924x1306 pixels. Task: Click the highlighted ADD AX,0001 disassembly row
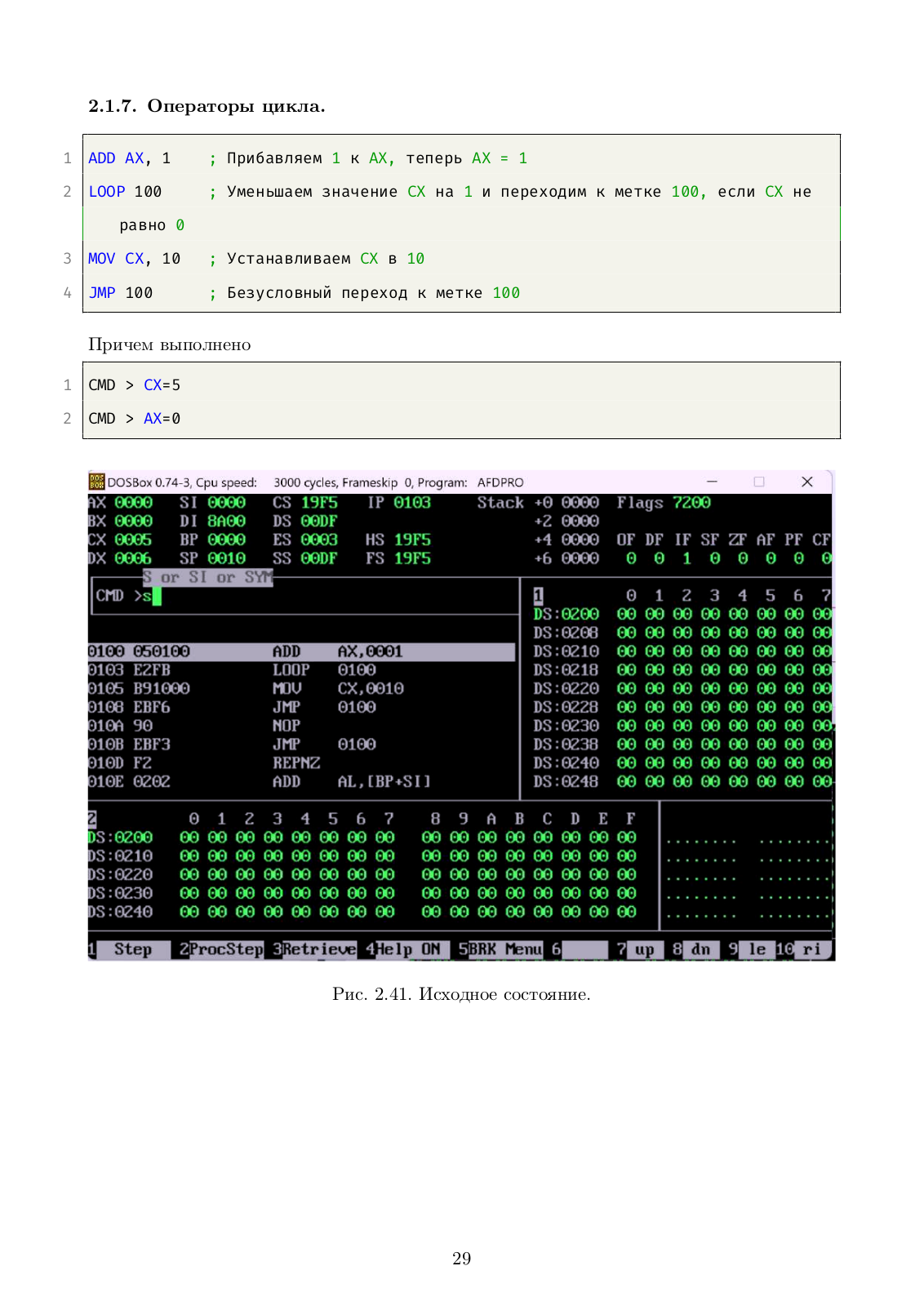(x=301, y=651)
